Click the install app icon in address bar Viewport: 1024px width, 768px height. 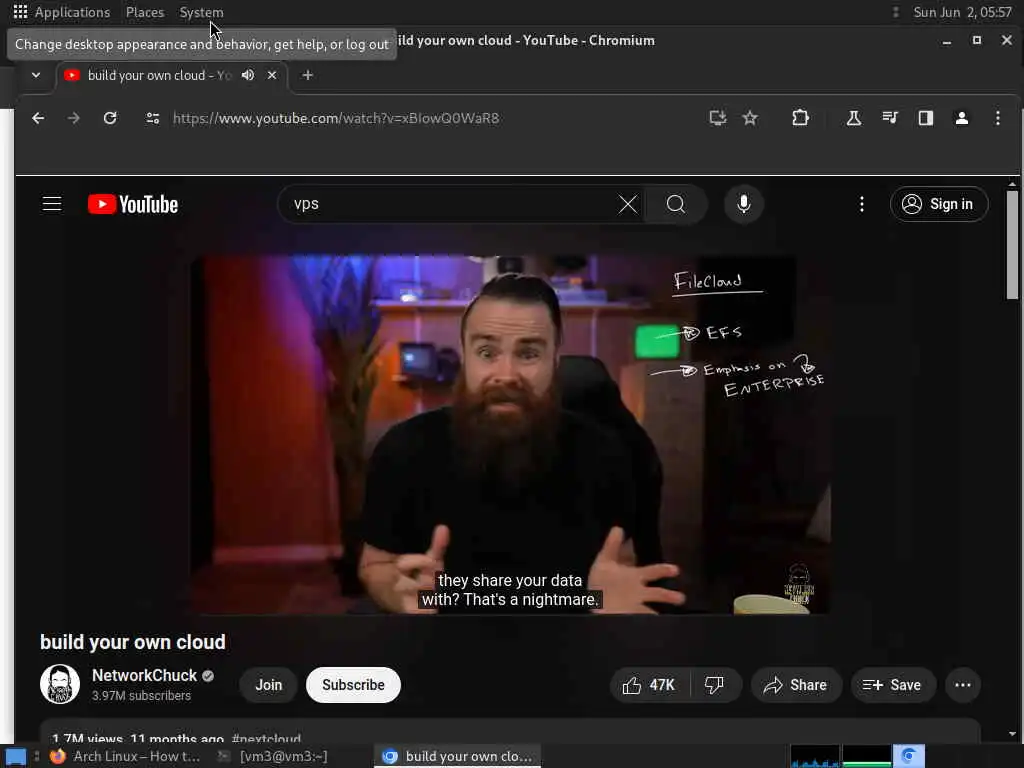coord(718,118)
